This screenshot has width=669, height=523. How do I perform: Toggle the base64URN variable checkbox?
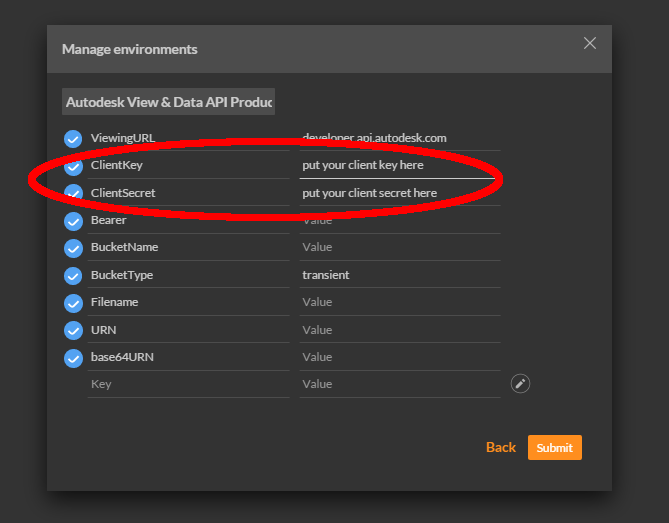pos(73,358)
